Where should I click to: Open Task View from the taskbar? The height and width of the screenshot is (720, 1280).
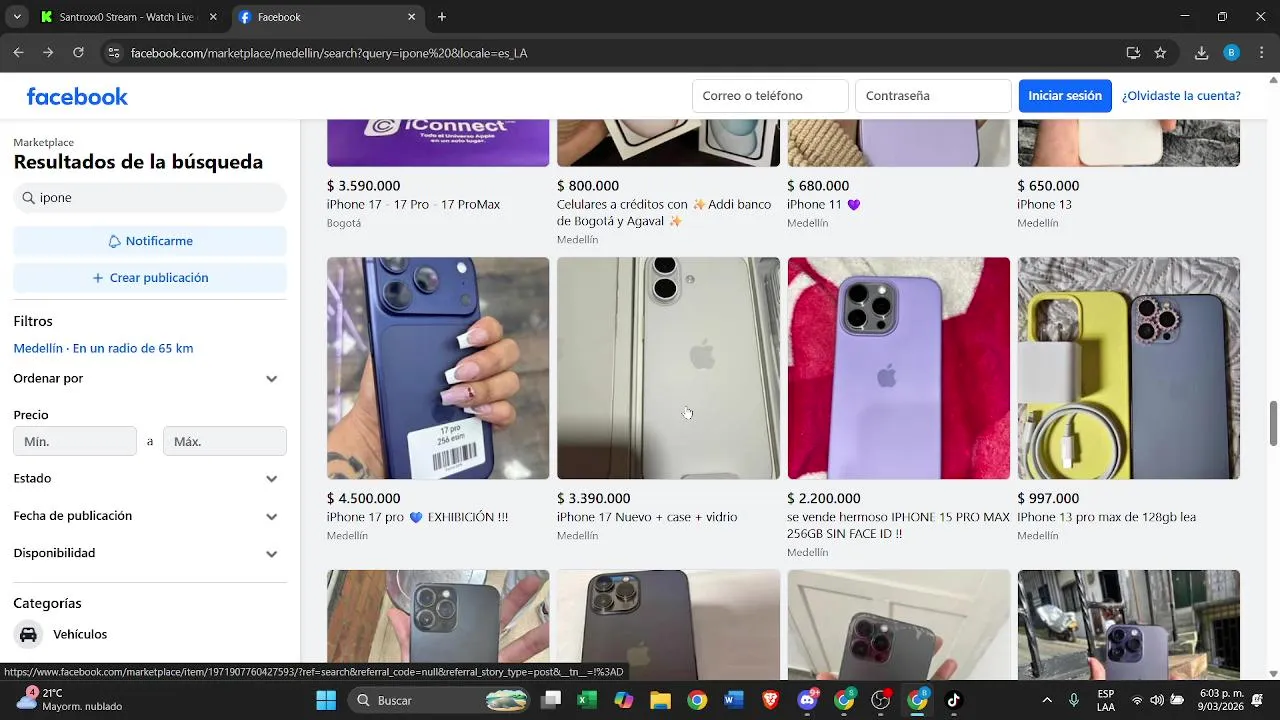coord(551,700)
